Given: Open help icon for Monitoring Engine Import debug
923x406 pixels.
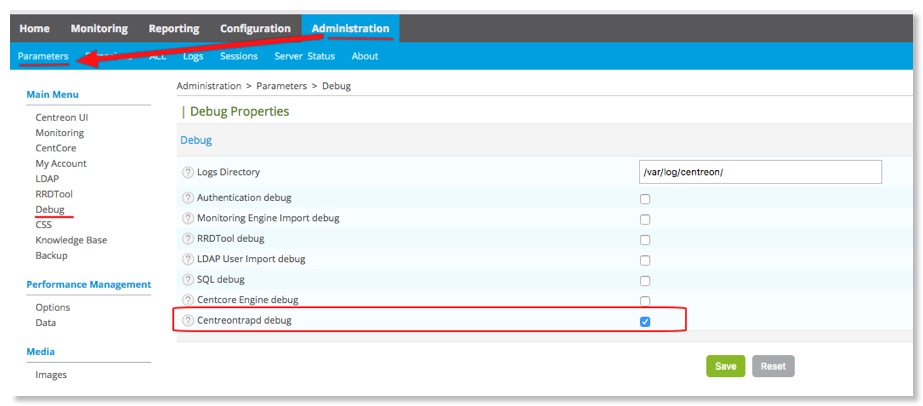Looking at the screenshot, I should click(x=188, y=218).
